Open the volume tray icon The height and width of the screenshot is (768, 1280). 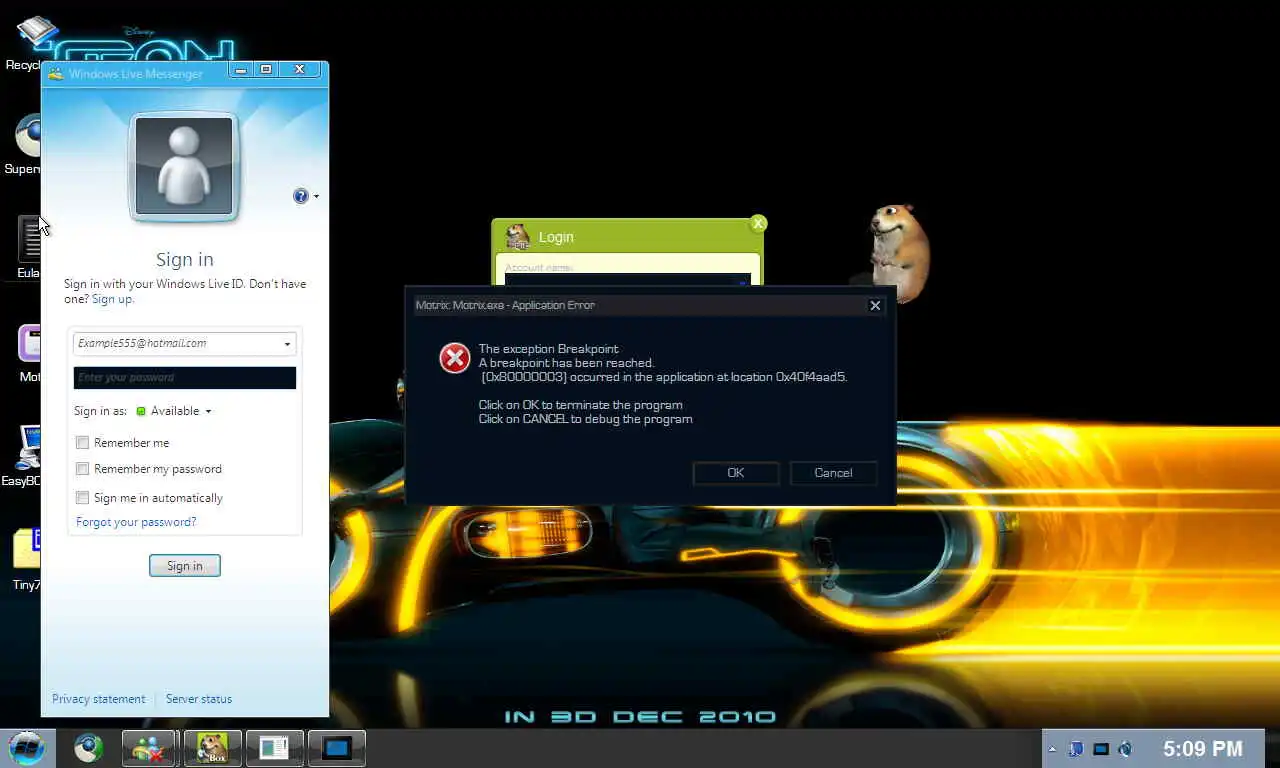coord(1125,749)
